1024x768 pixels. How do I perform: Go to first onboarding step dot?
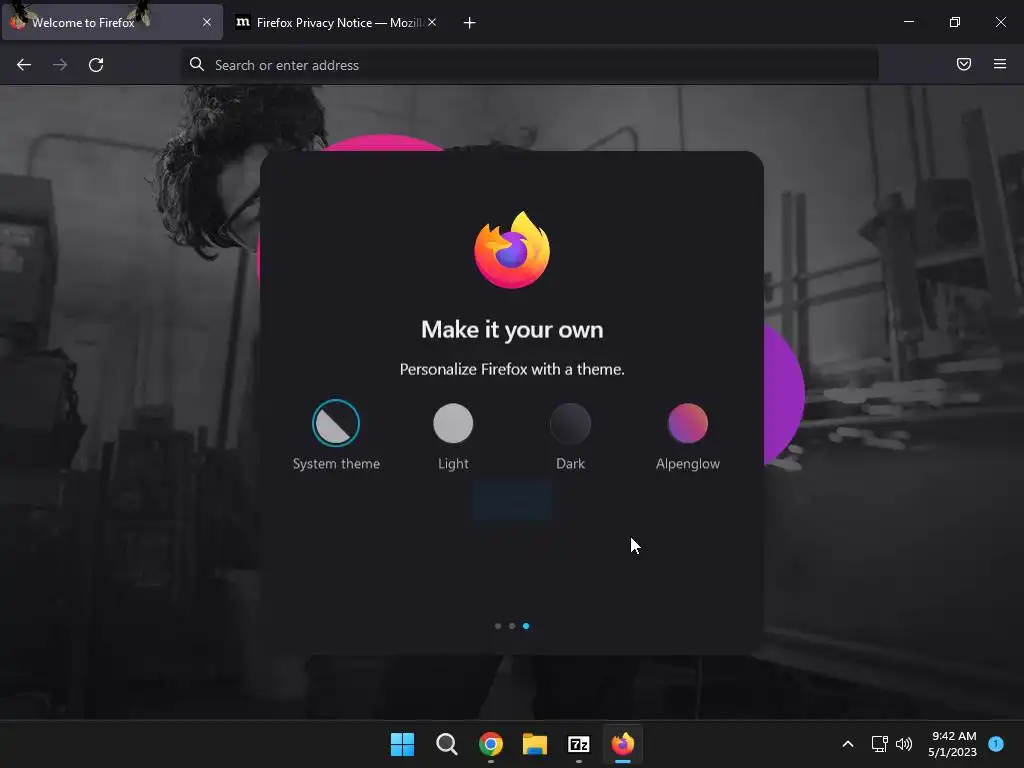click(x=498, y=626)
